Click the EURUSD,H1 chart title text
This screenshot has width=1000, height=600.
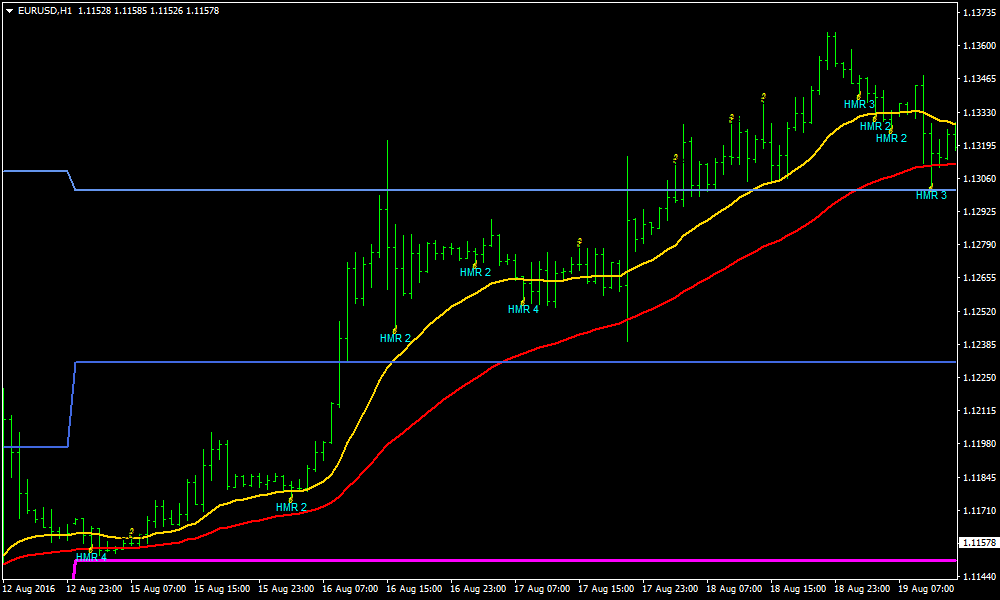click(45, 10)
